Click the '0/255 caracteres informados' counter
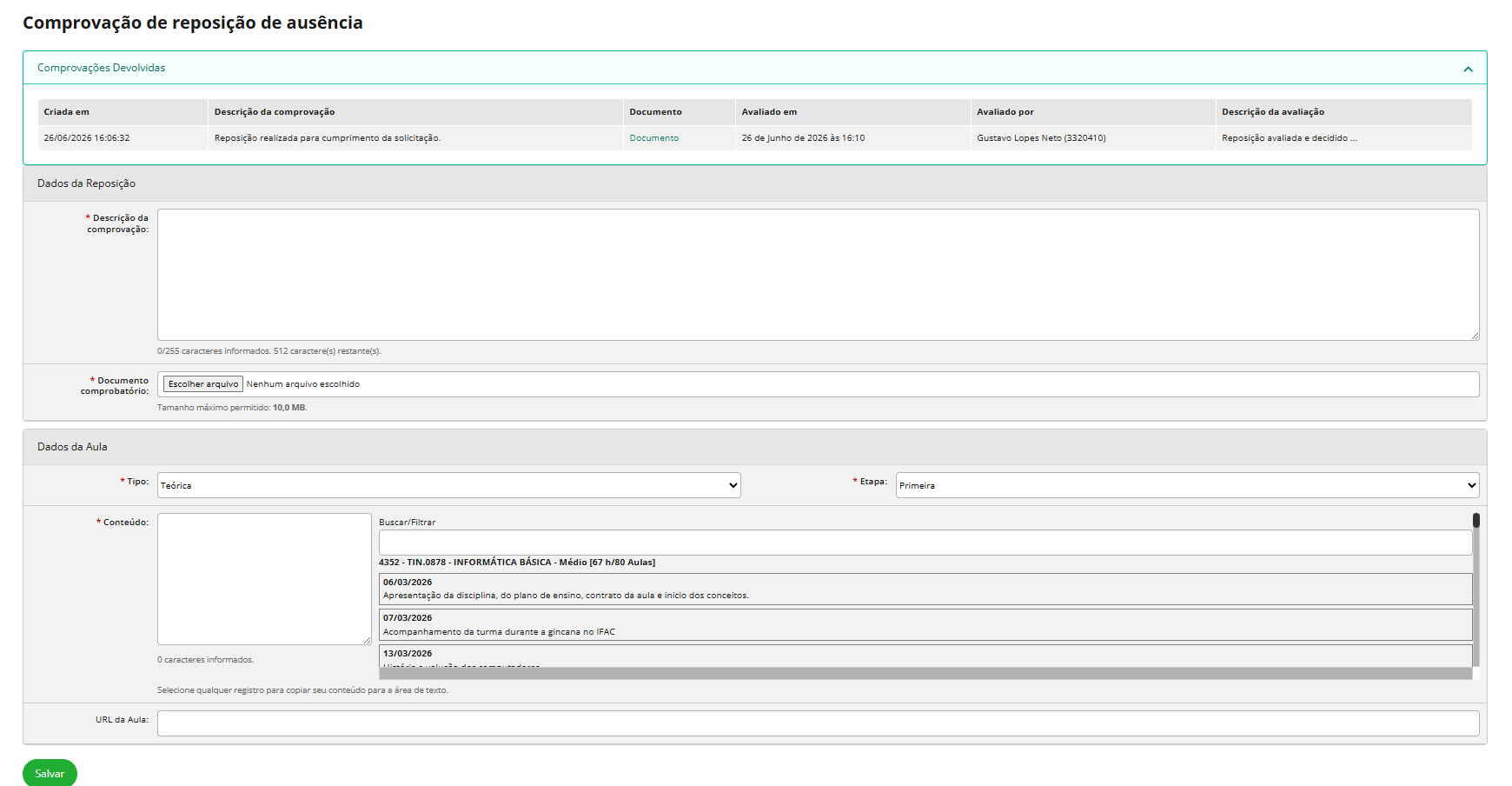Screen dimensions: 1512x786 click(269, 351)
